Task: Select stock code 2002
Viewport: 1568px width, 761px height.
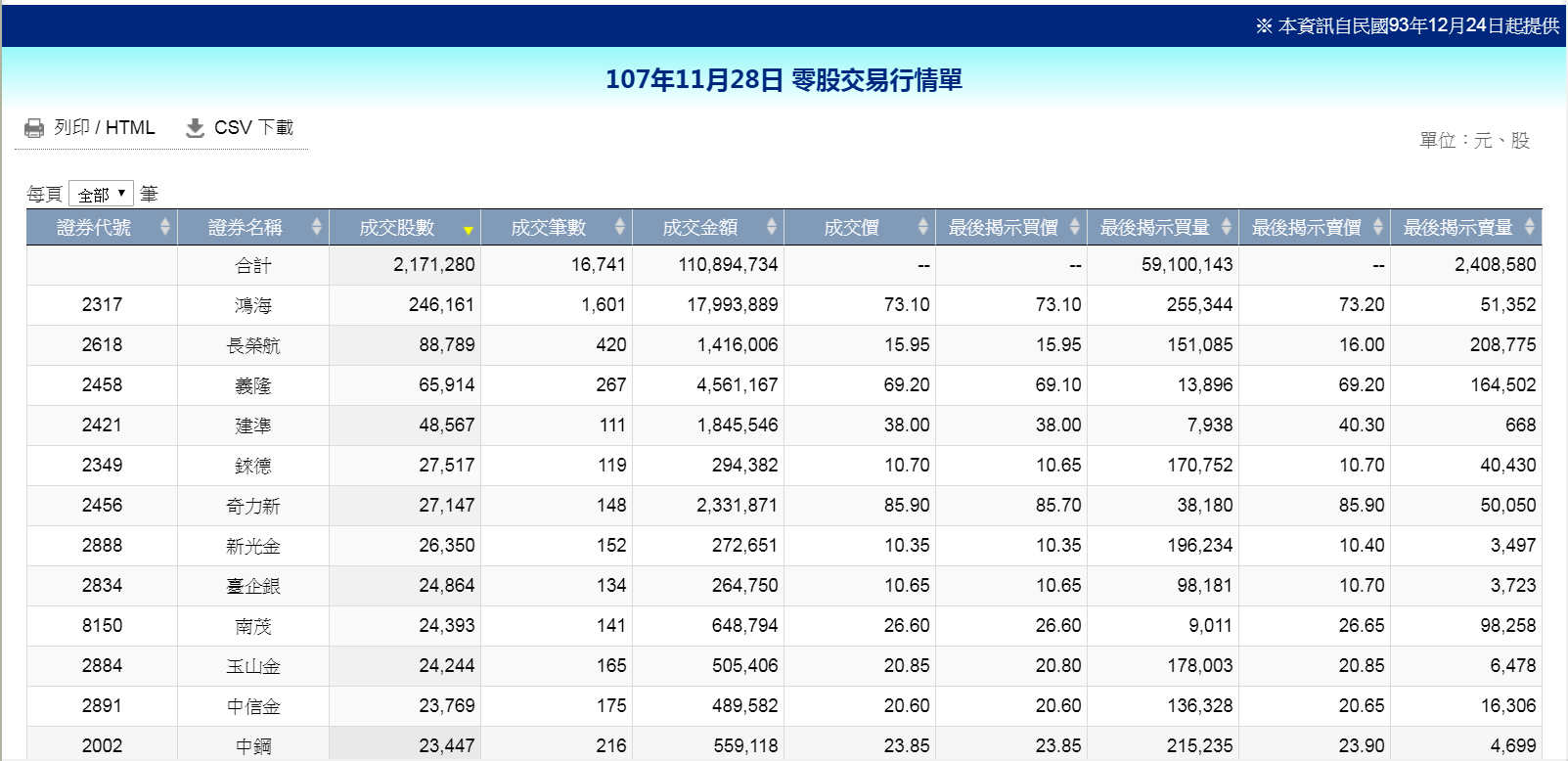Action: 102,746
